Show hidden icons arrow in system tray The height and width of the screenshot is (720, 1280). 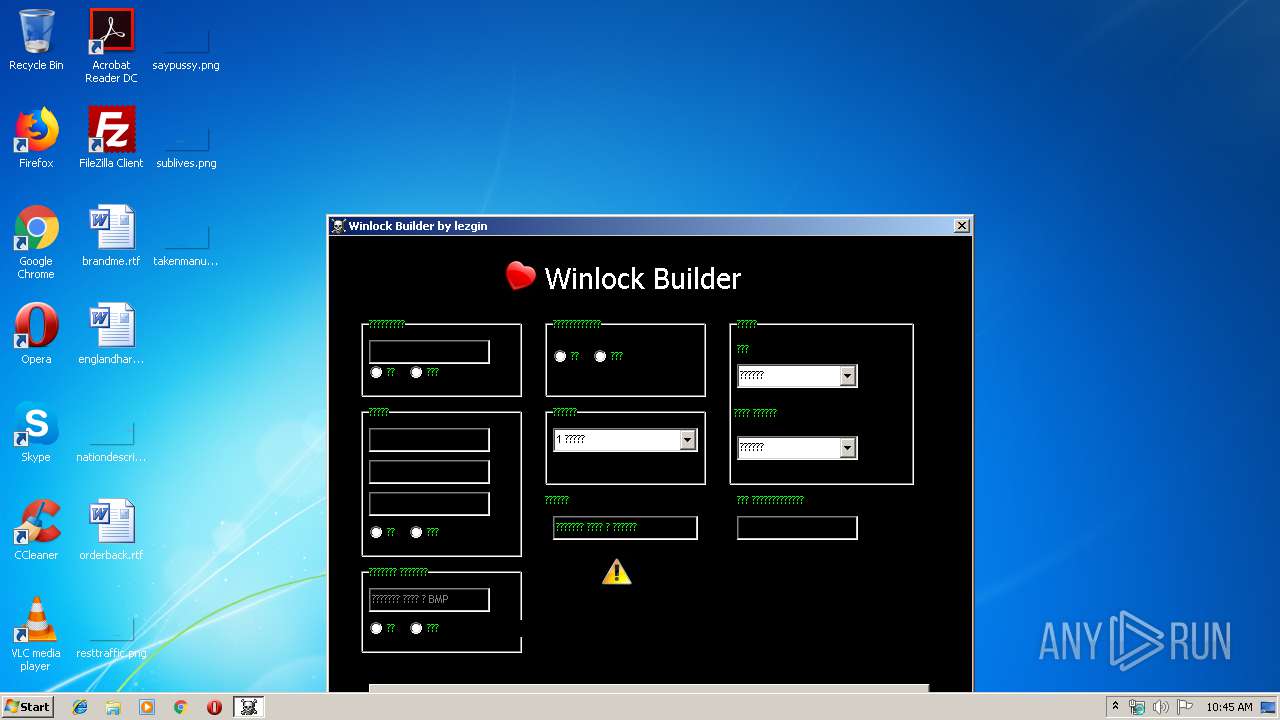pyautogui.click(x=1115, y=707)
